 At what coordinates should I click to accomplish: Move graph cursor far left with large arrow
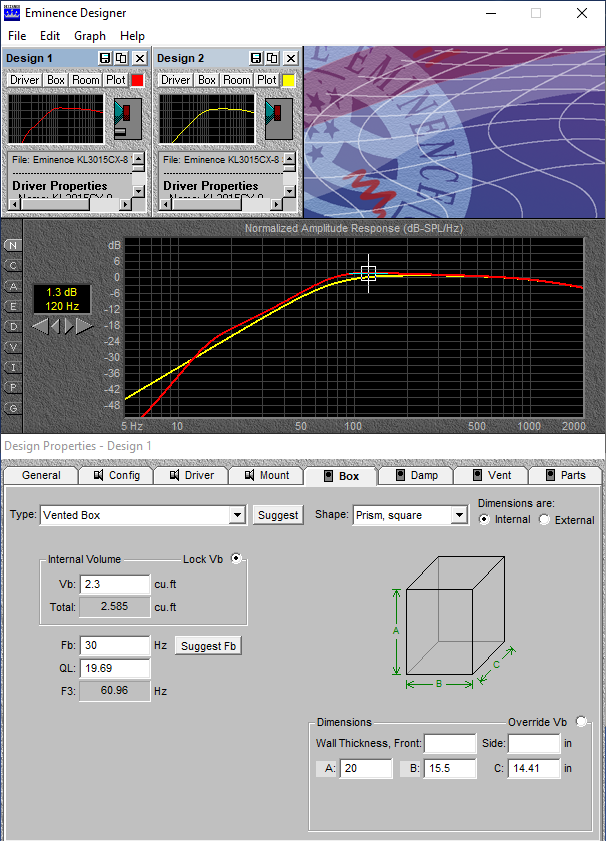coord(41,326)
